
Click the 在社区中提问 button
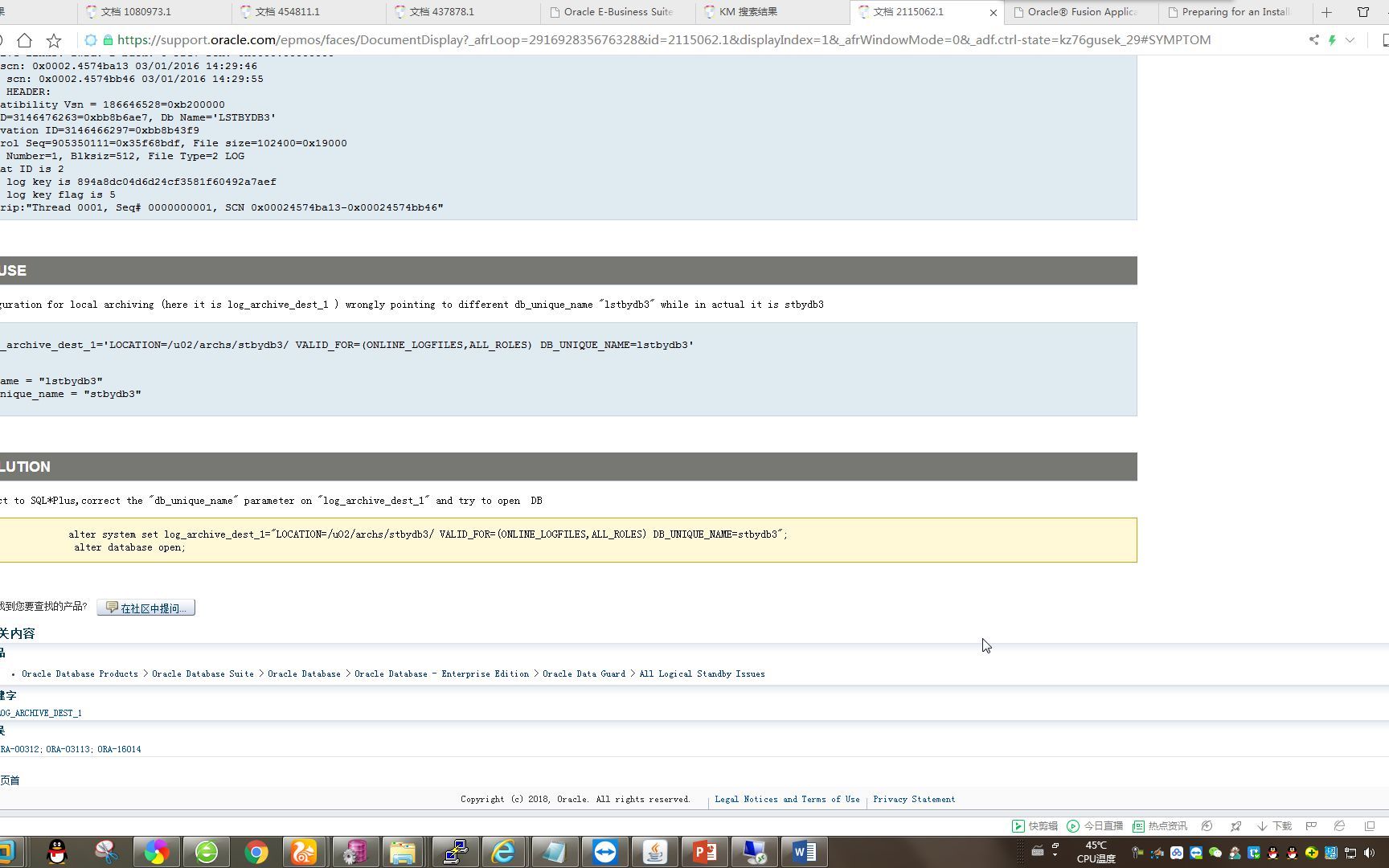pyautogui.click(x=145, y=608)
